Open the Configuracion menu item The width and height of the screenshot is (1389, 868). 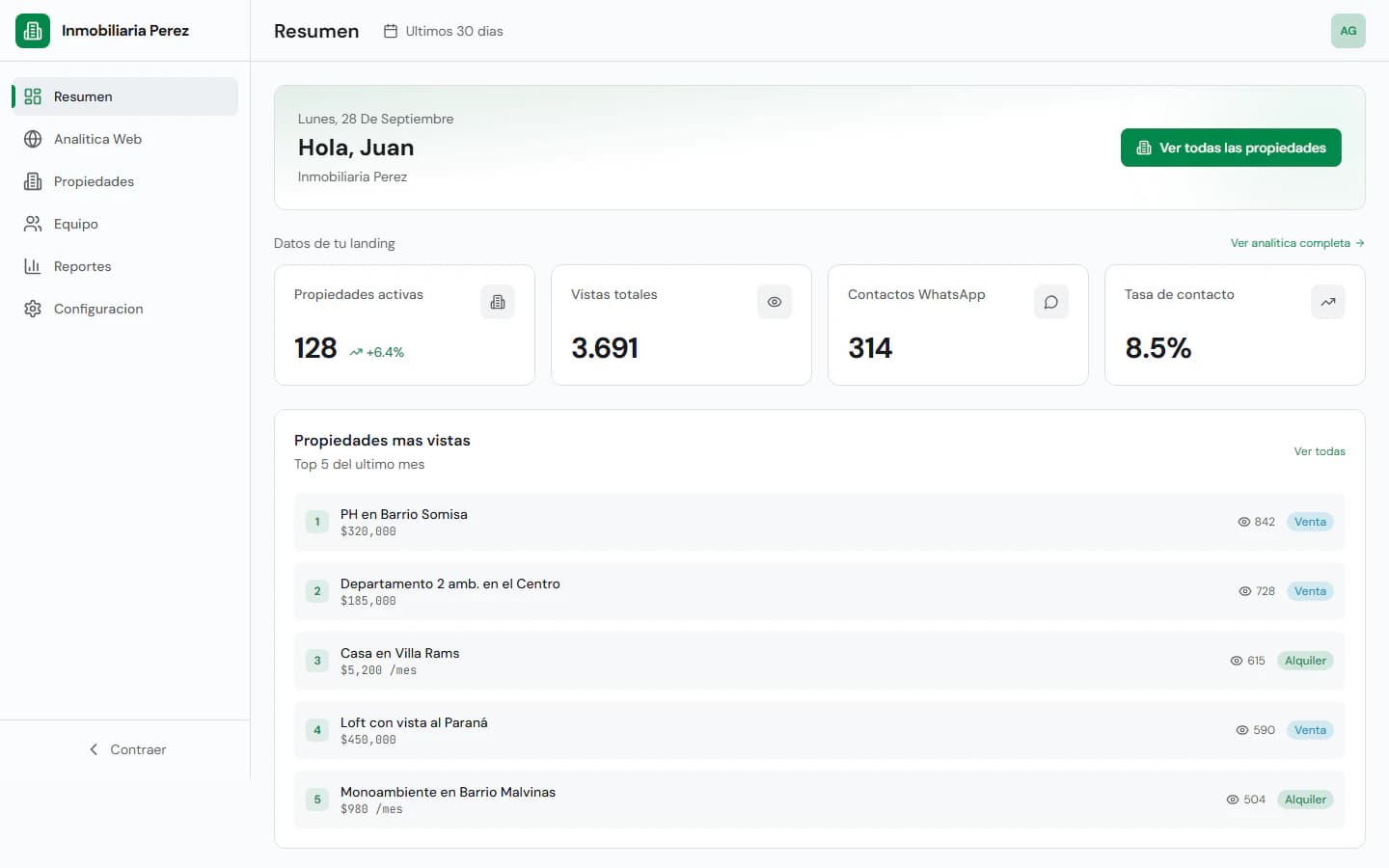125,309
